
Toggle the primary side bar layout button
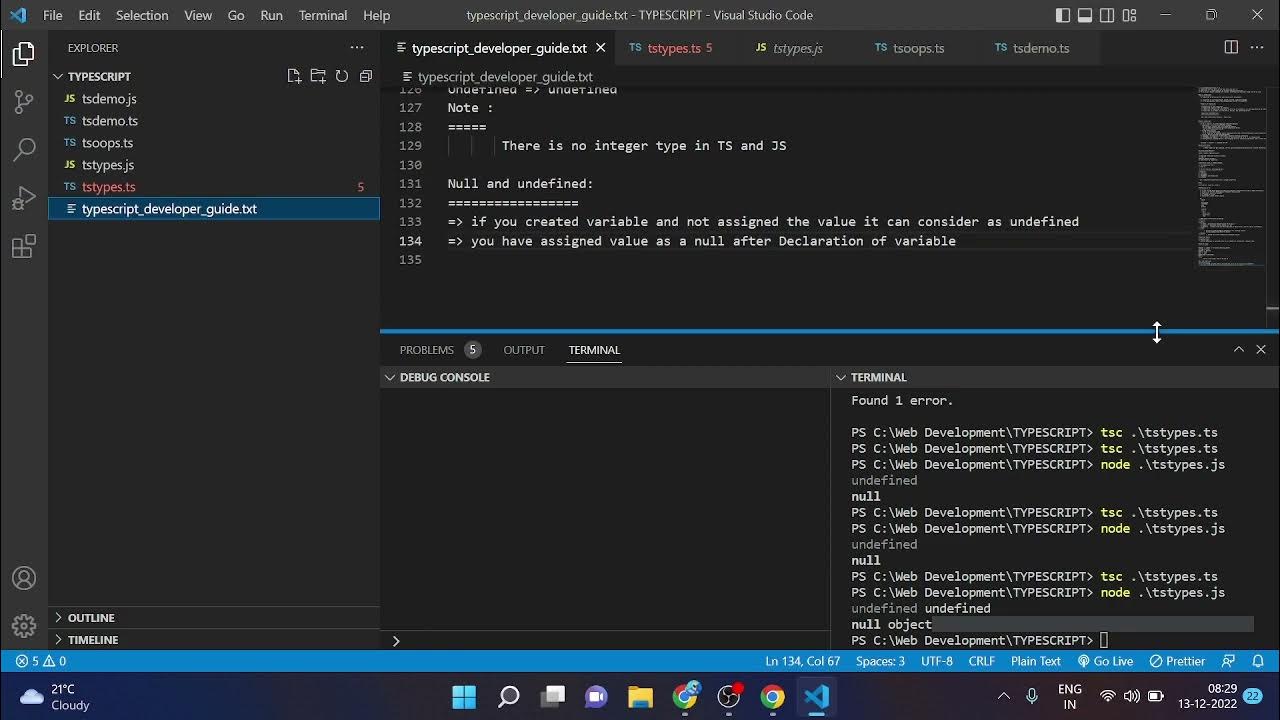tap(1062, 15)
